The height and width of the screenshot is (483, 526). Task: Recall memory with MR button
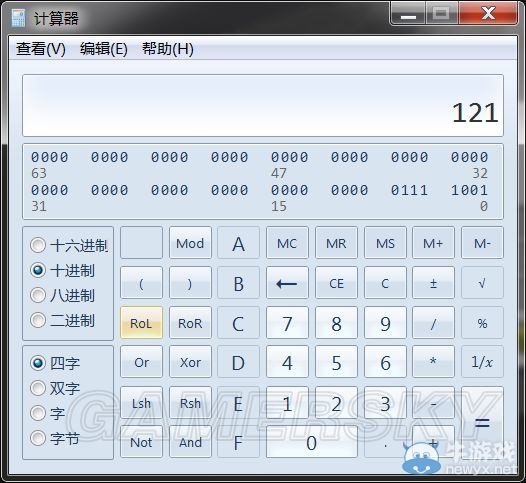pos(336,243)
